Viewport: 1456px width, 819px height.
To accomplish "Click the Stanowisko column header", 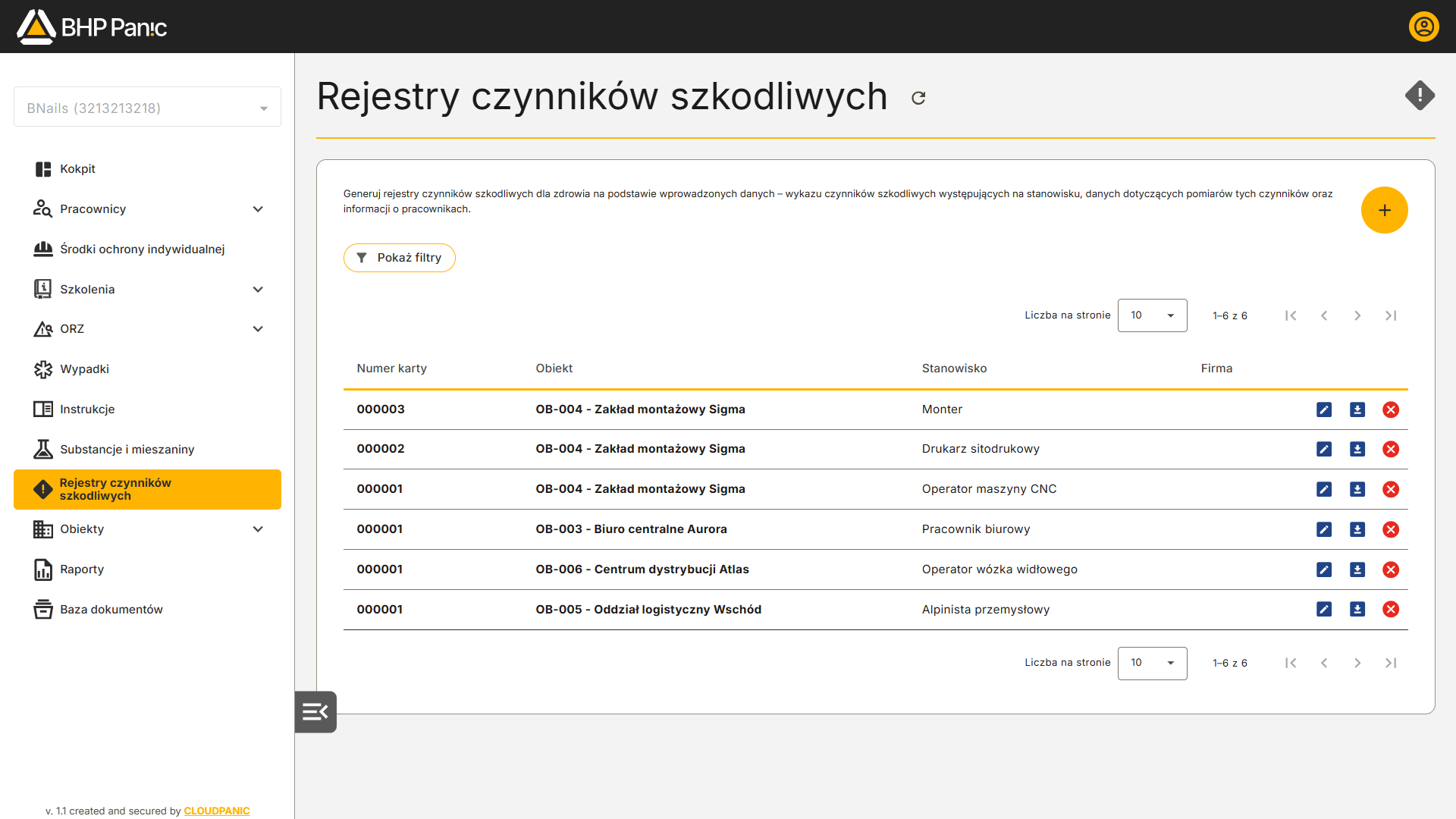I will click(x=954, y=369).
